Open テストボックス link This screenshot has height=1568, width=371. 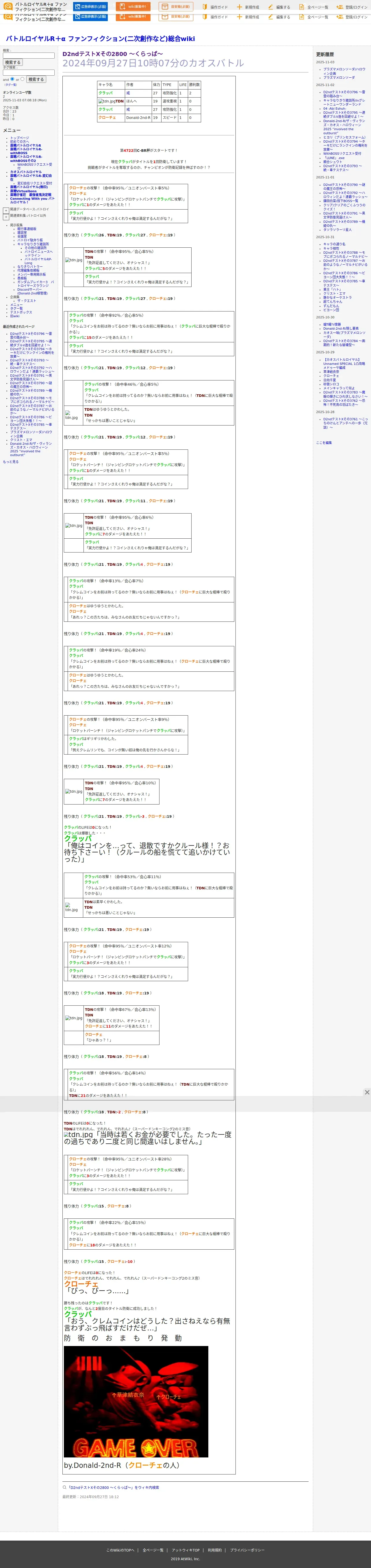[21, 312]
